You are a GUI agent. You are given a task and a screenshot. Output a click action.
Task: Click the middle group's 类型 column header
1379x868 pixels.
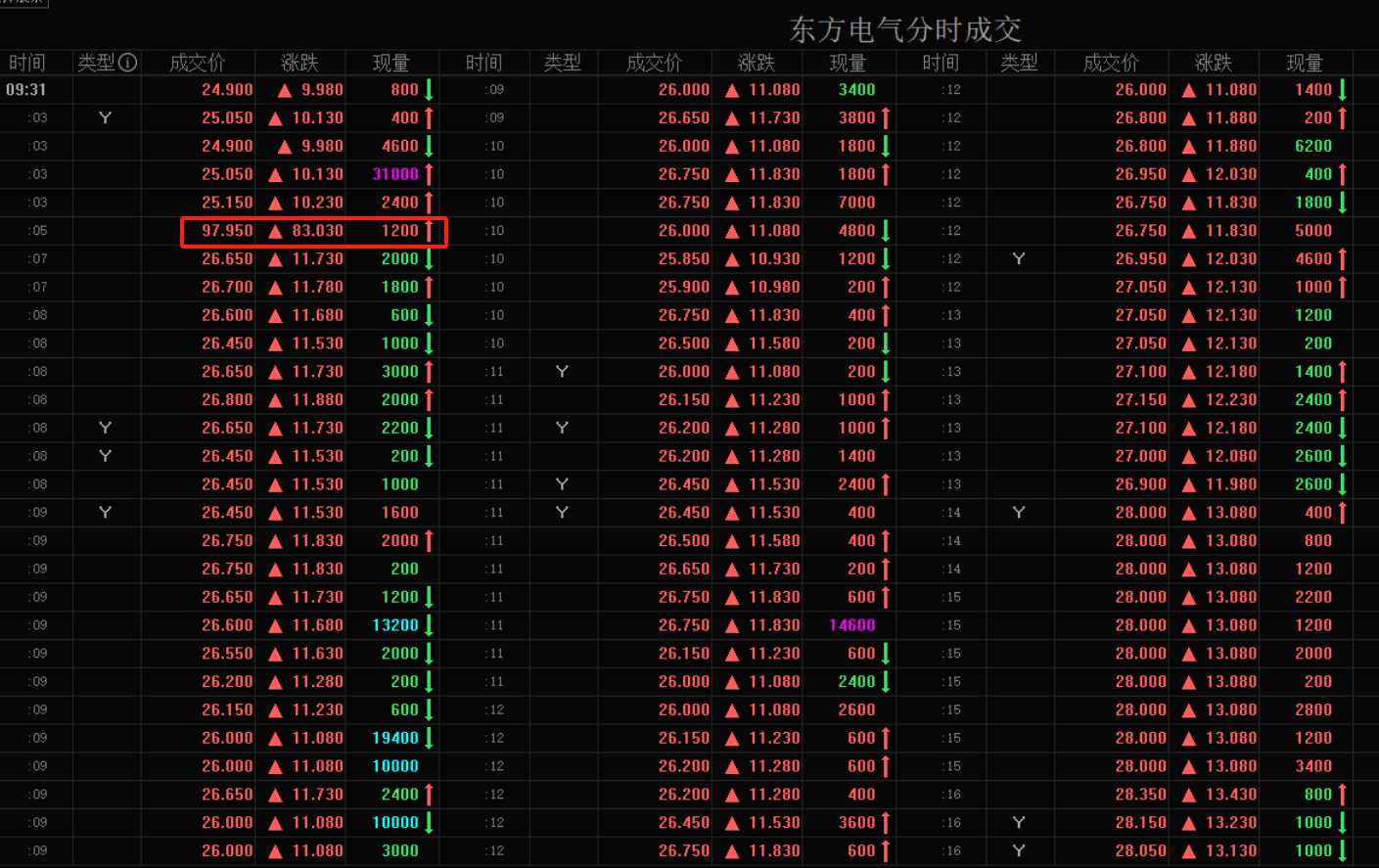[562, 63]
